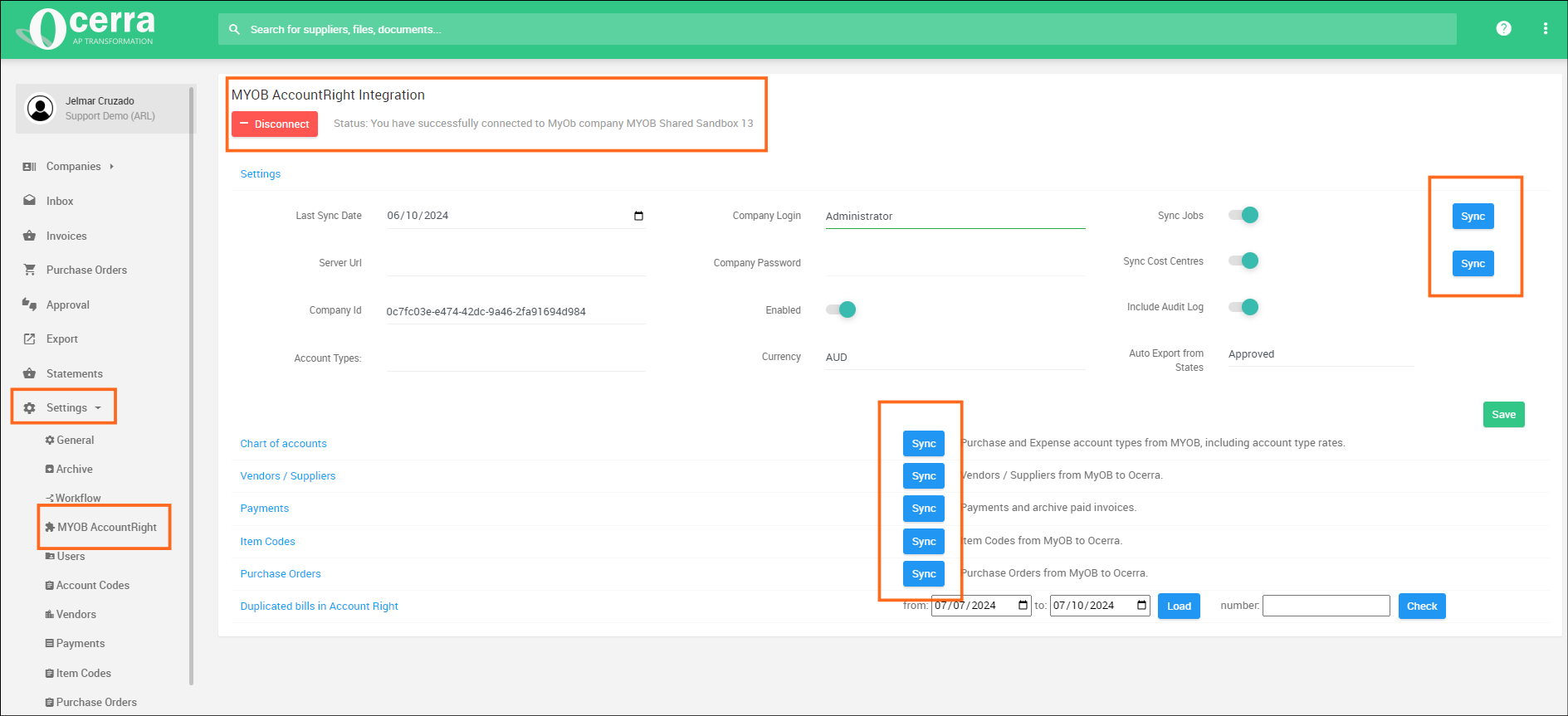This screenshot has height=716, width=1568.
Task: Click the Statements icon in sidebar
Action: click(x=30, y=373)
